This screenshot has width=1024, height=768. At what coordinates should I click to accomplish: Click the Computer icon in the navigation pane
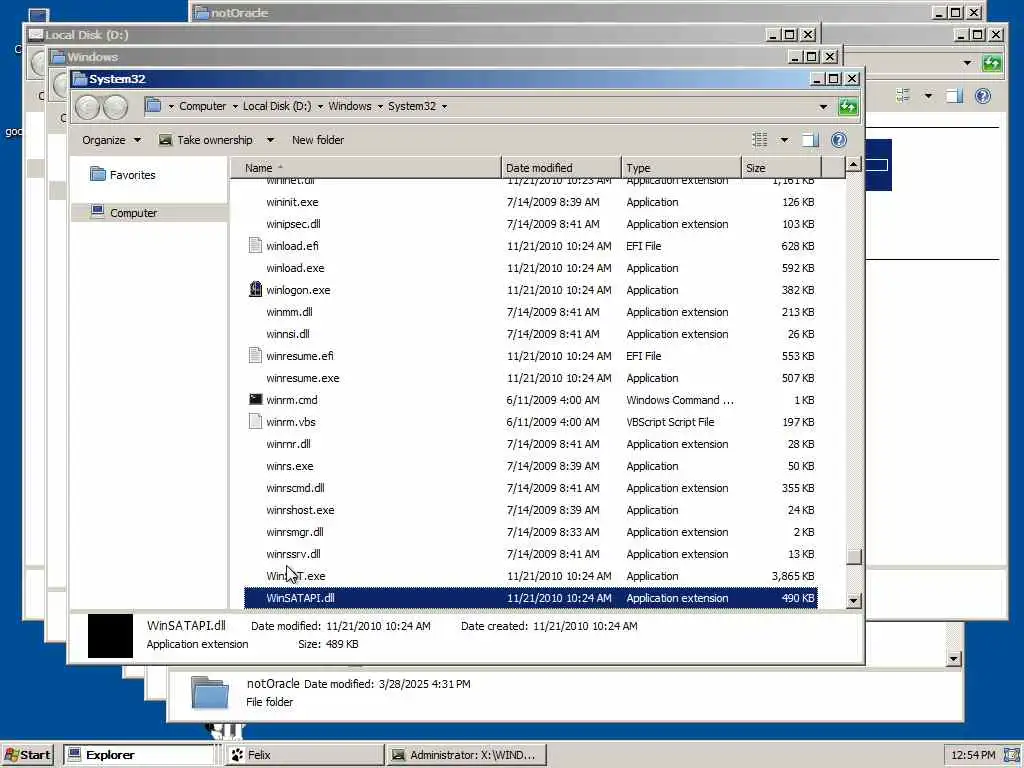[97, 211]
